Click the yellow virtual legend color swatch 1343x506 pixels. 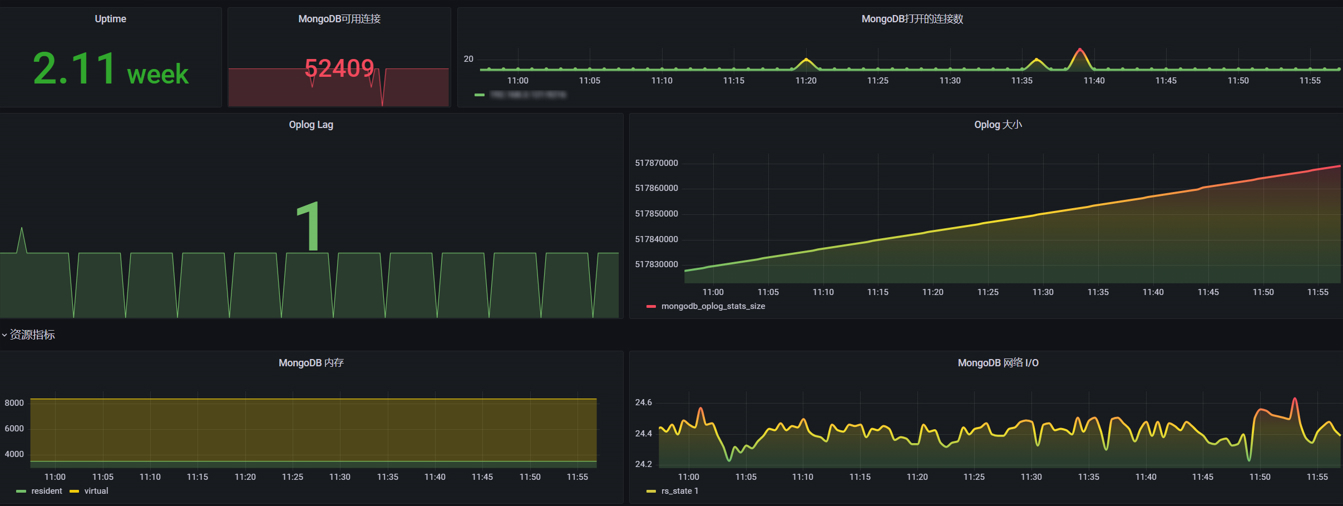pyautogui.click(x=74, y=491)
